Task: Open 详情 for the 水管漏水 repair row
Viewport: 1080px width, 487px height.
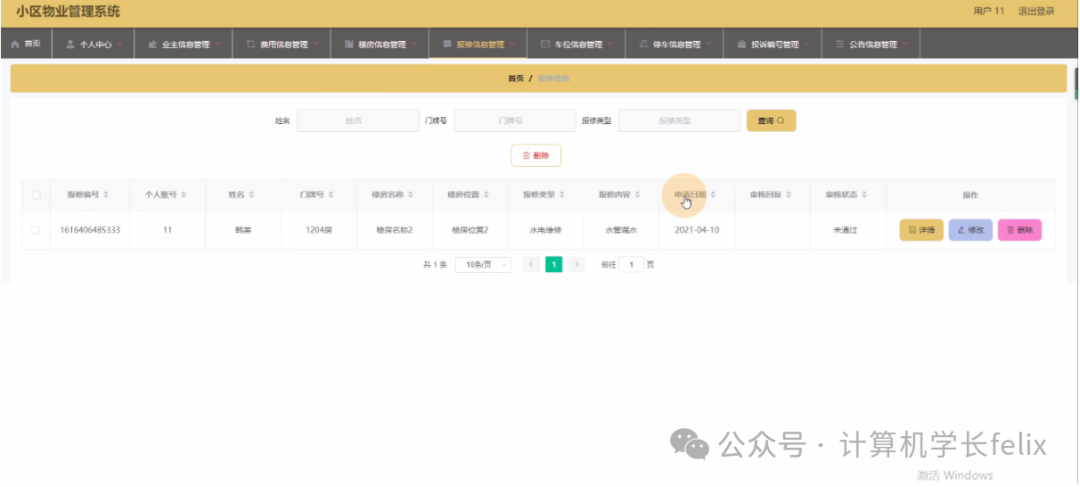Action: (921, 230)
